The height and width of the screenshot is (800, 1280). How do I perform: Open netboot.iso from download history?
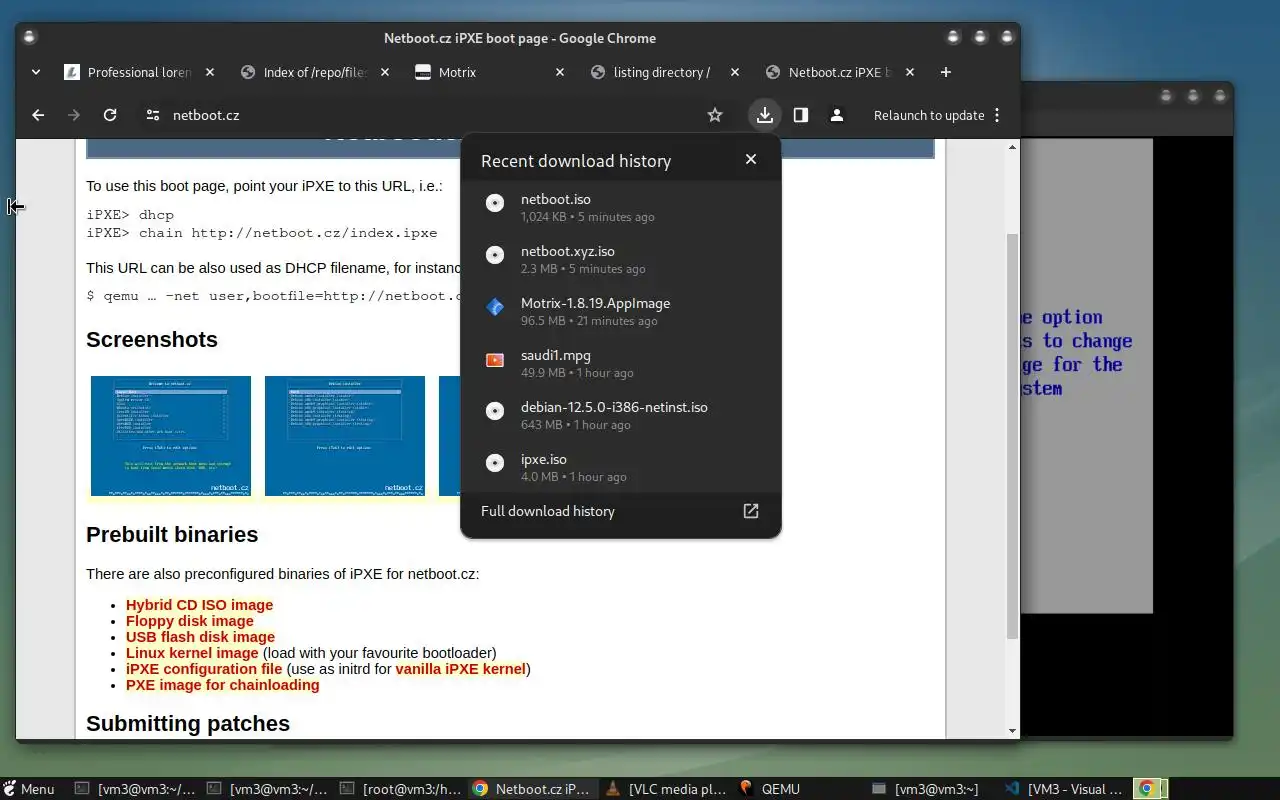620,208
